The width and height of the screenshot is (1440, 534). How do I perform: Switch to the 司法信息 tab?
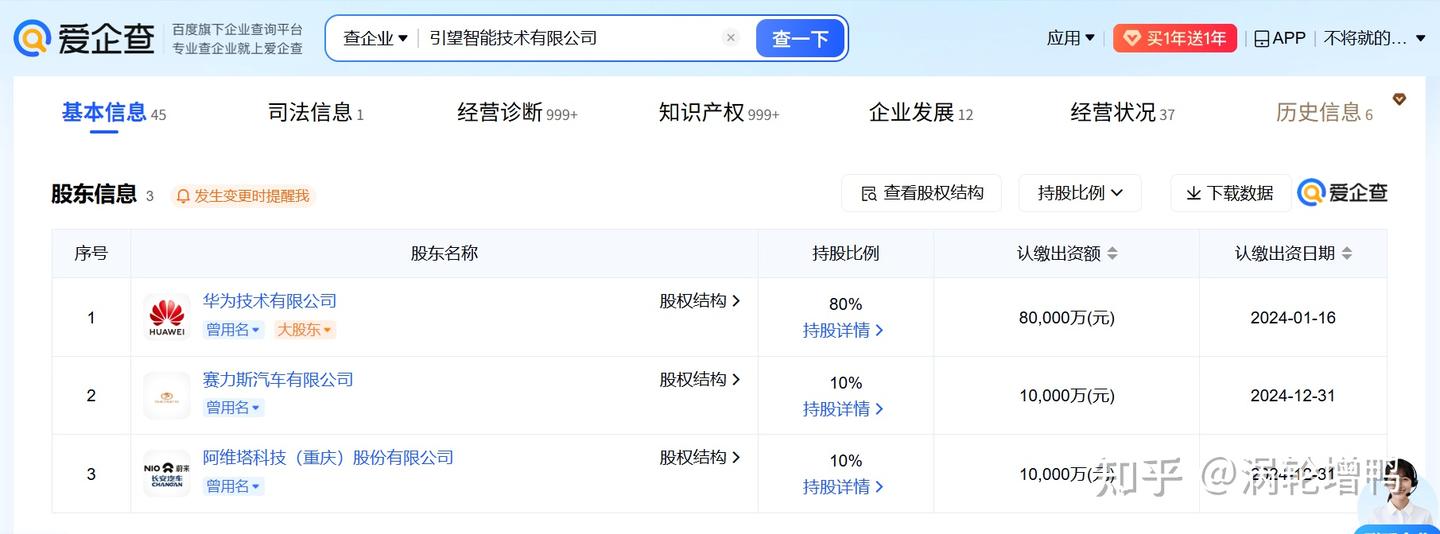point(316,112)
